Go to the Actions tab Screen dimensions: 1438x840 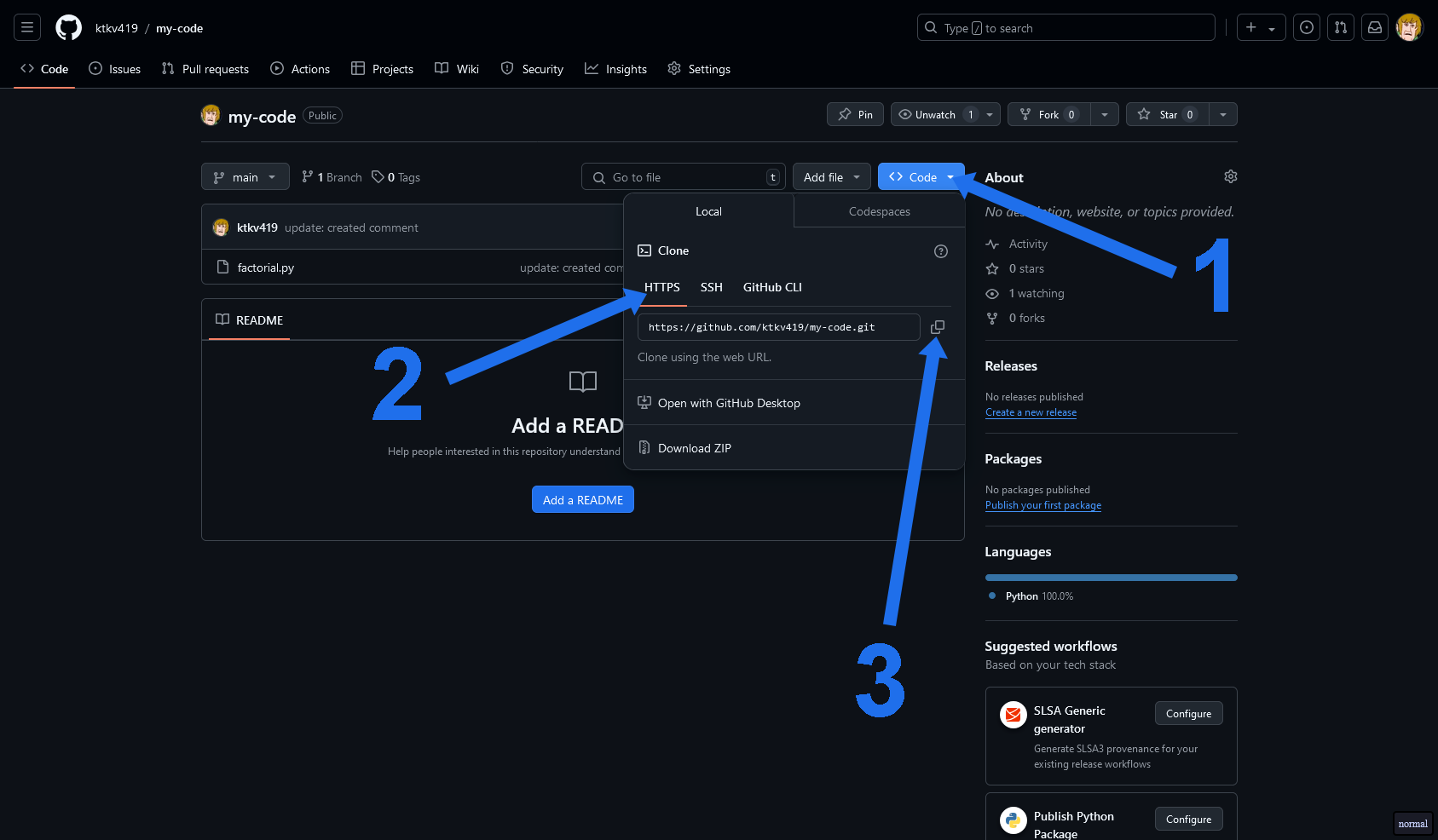300,69
